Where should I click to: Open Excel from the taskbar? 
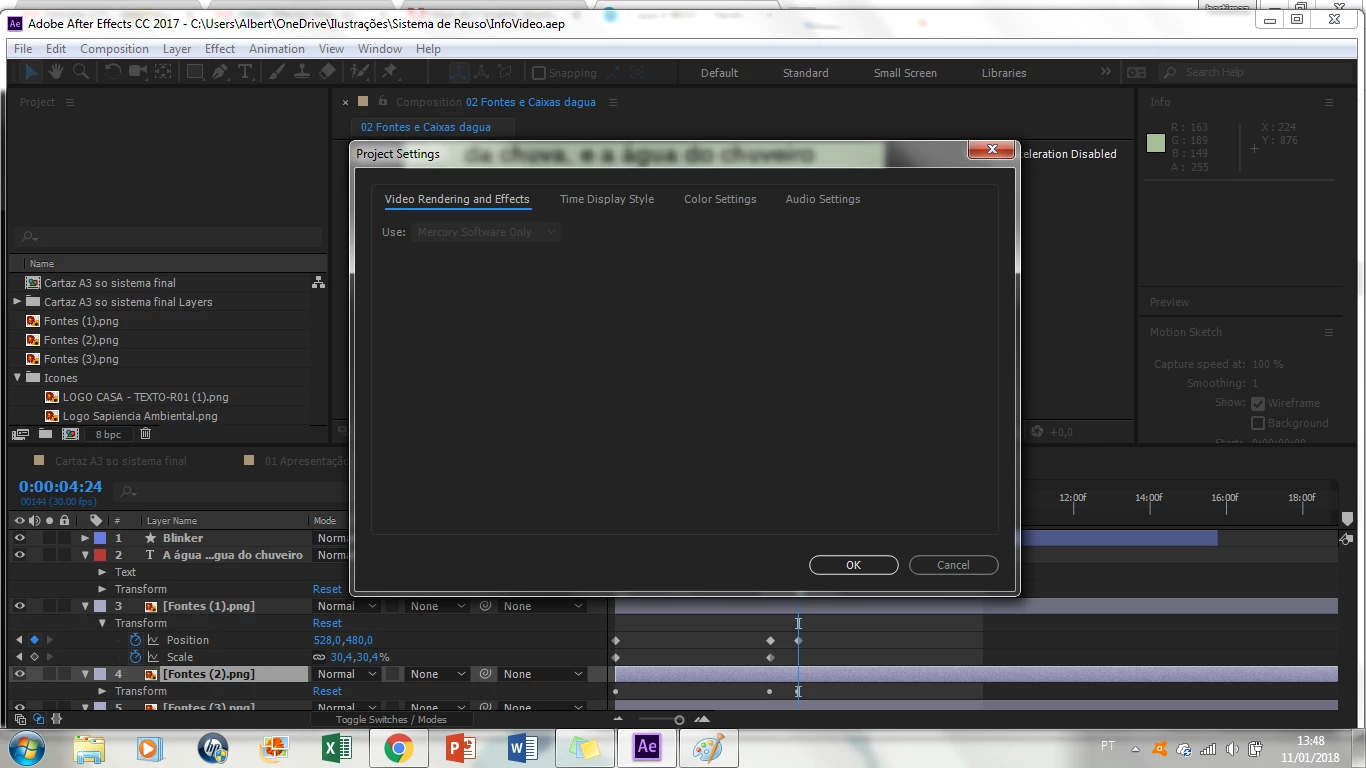(x=337, y=747)
